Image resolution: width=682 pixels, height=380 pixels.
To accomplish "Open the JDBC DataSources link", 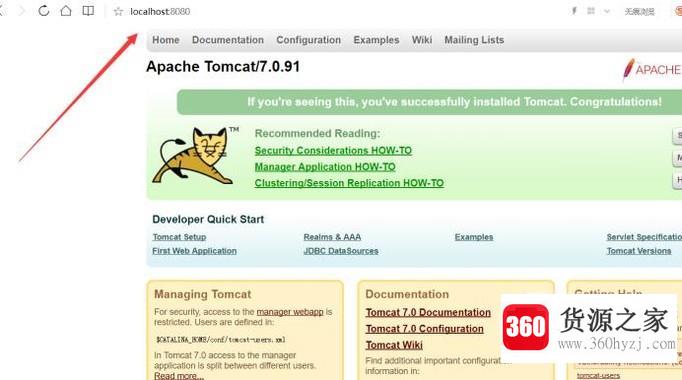I will click(341, 251).
